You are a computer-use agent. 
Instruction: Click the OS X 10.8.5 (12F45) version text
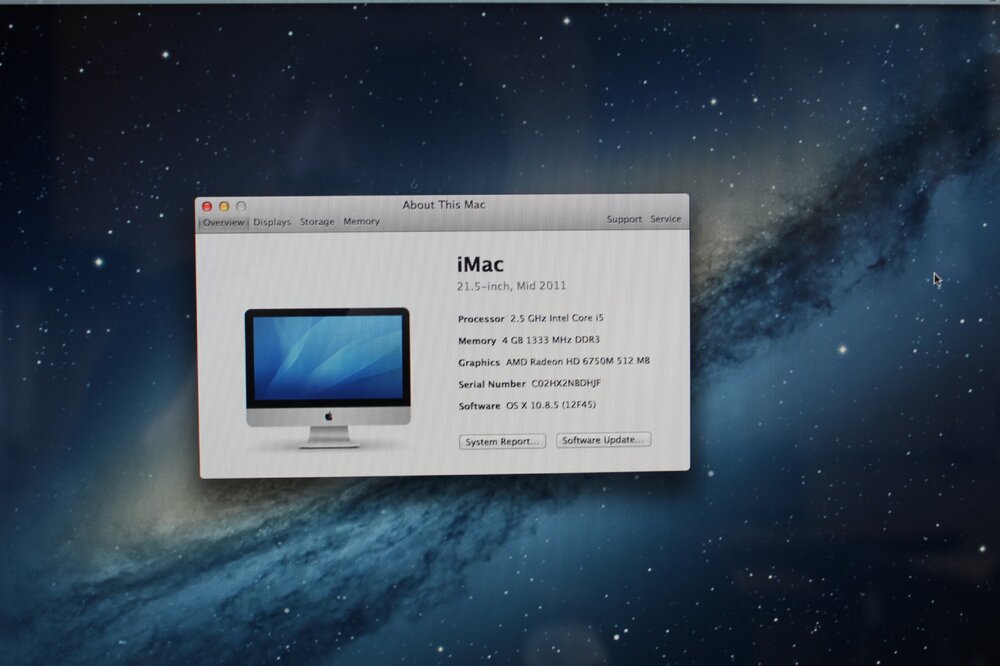pos(551,405)
